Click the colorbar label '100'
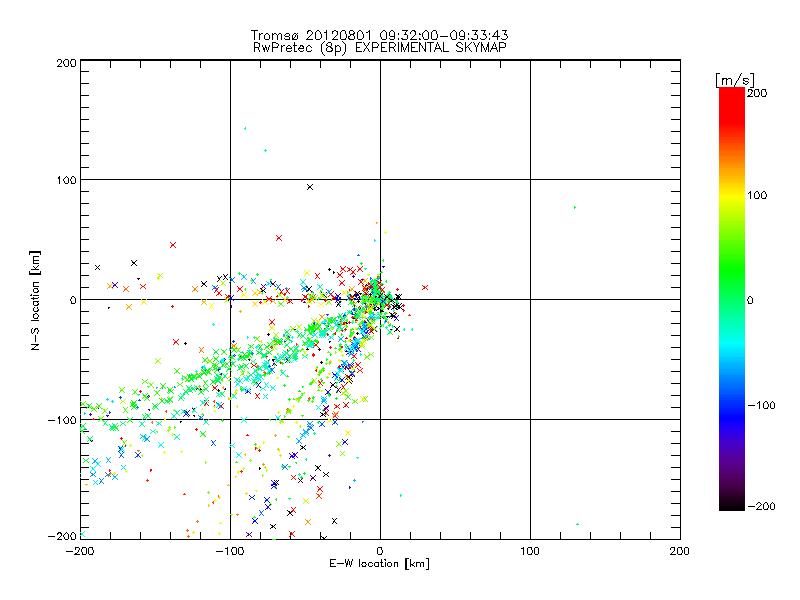Viewport: 800px width, 600px height. click(757, 195)
